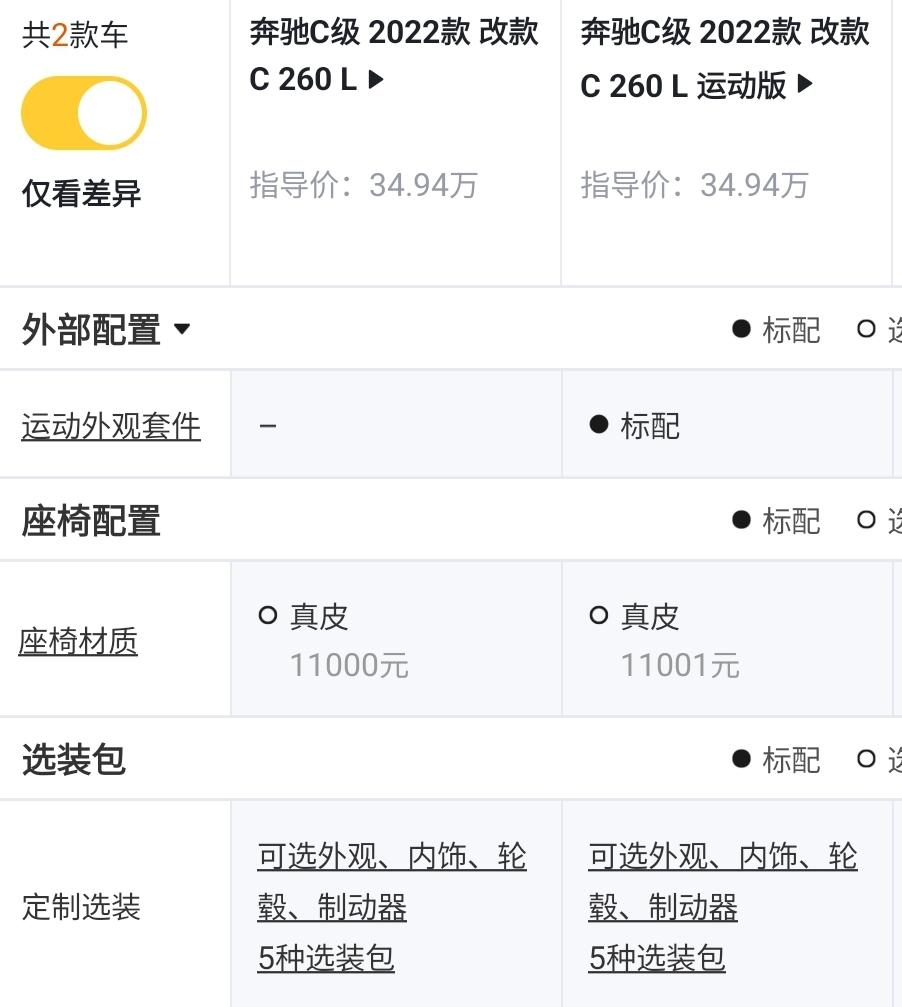View 运动版 5种选装包 link

click(x=657, y=958)
